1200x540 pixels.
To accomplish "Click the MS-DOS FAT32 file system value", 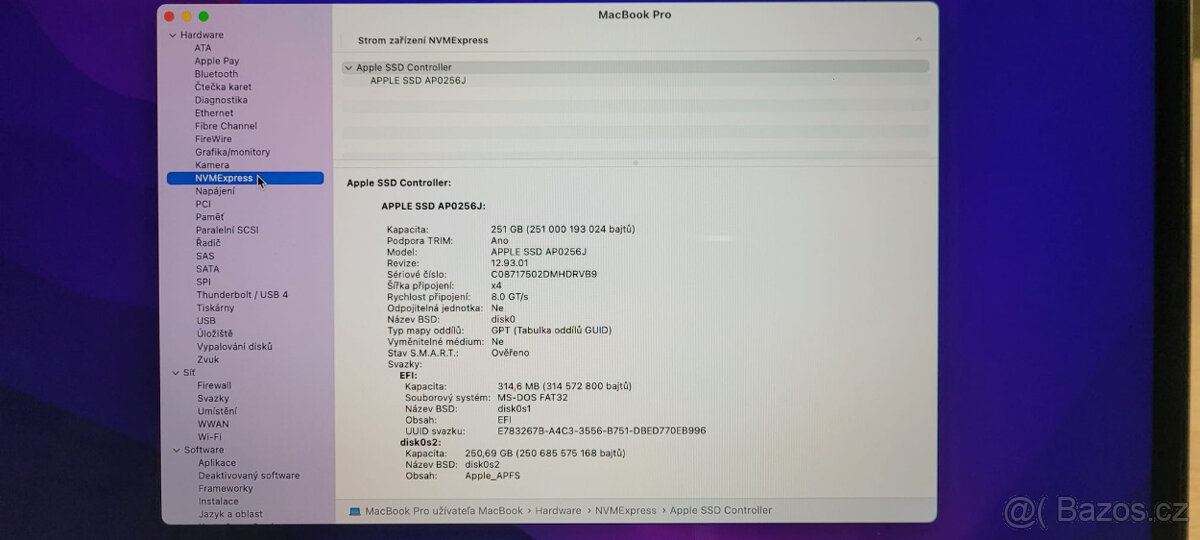I will [x=532, y=397].
